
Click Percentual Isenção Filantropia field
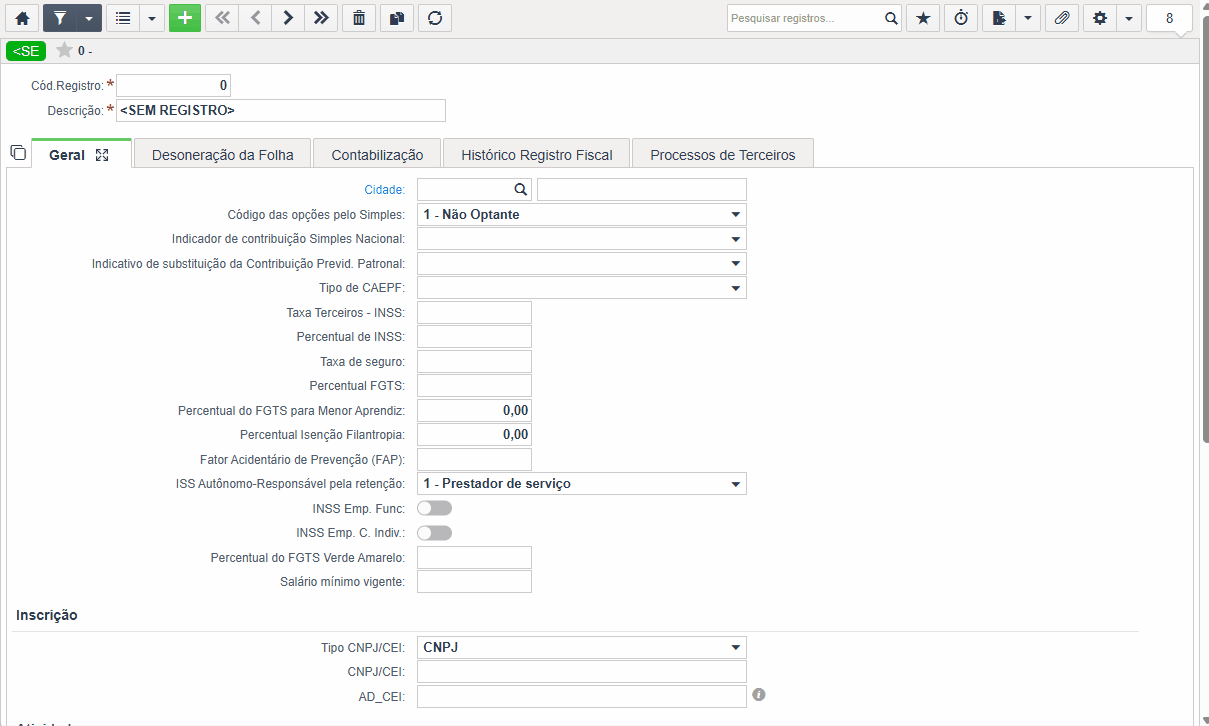(x=474, y=435)
